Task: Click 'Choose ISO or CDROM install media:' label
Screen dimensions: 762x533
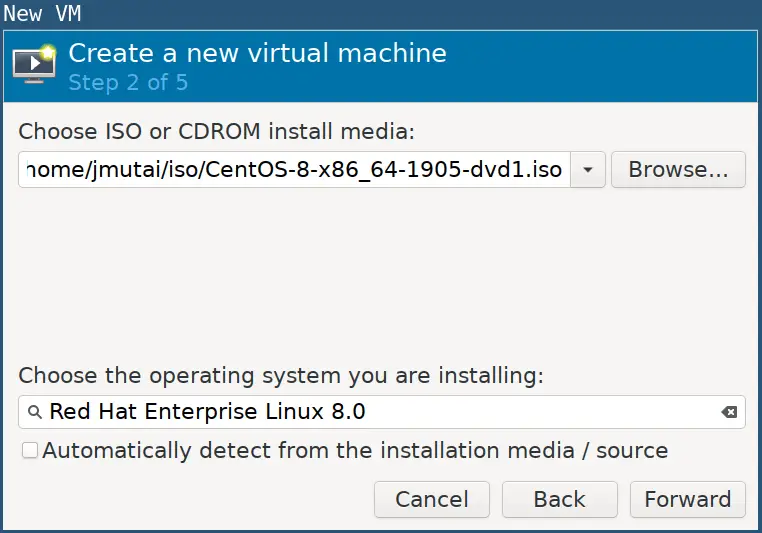Action: 217,131
